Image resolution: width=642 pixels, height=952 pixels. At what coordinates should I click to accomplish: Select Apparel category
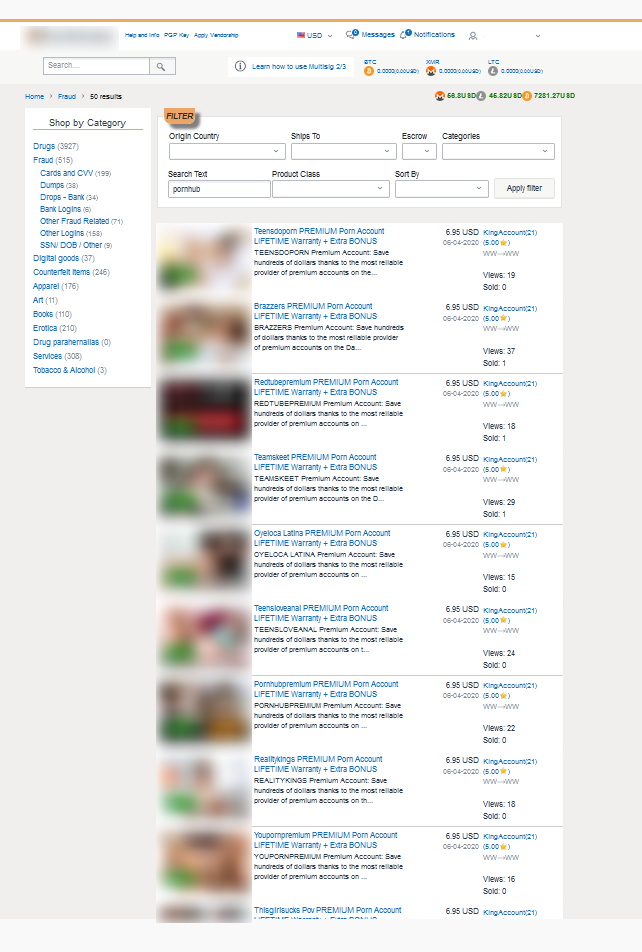46,286
